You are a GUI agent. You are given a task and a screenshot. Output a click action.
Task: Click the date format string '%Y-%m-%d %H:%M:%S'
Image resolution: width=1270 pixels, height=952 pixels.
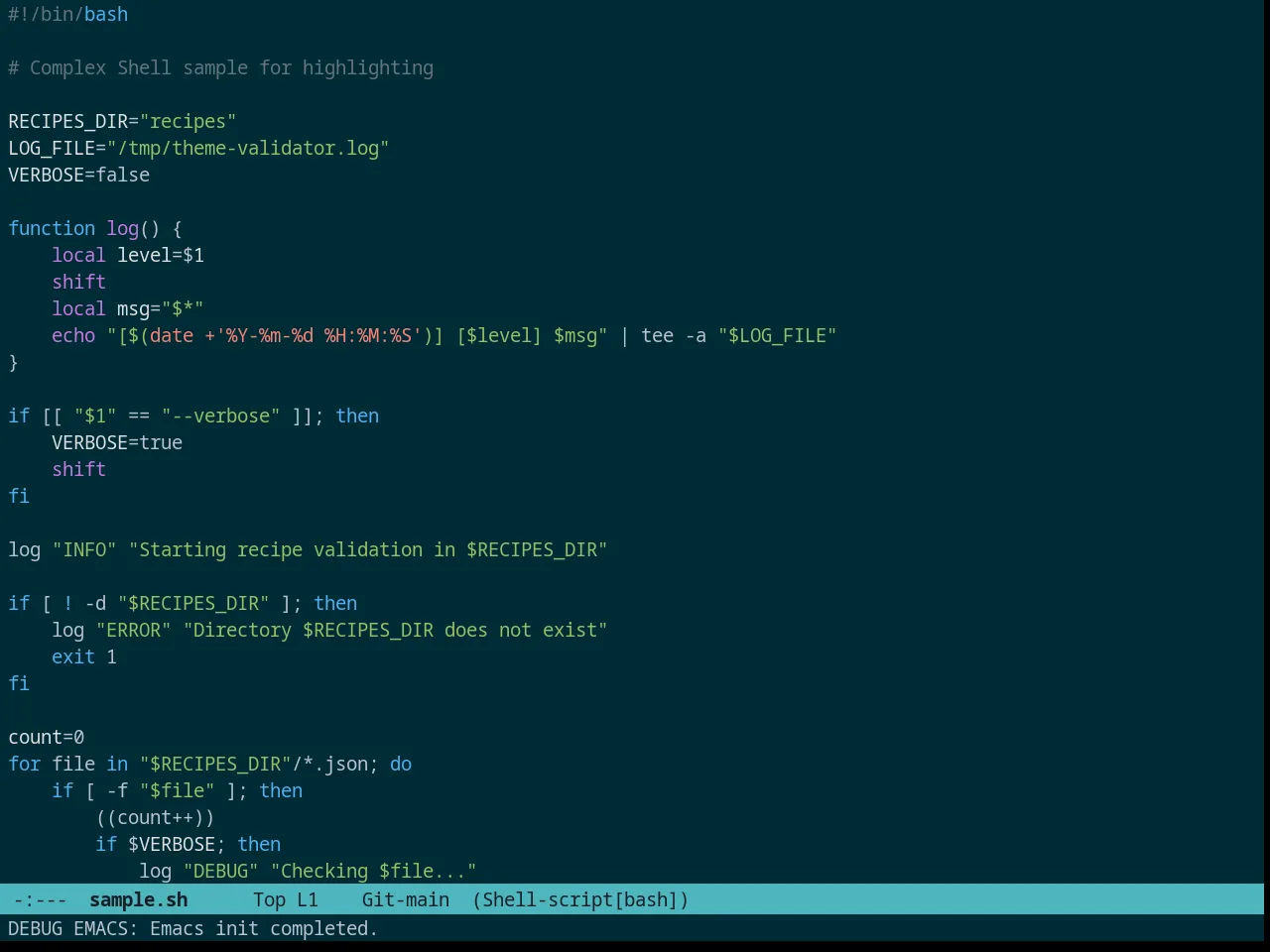click(318, 335)
